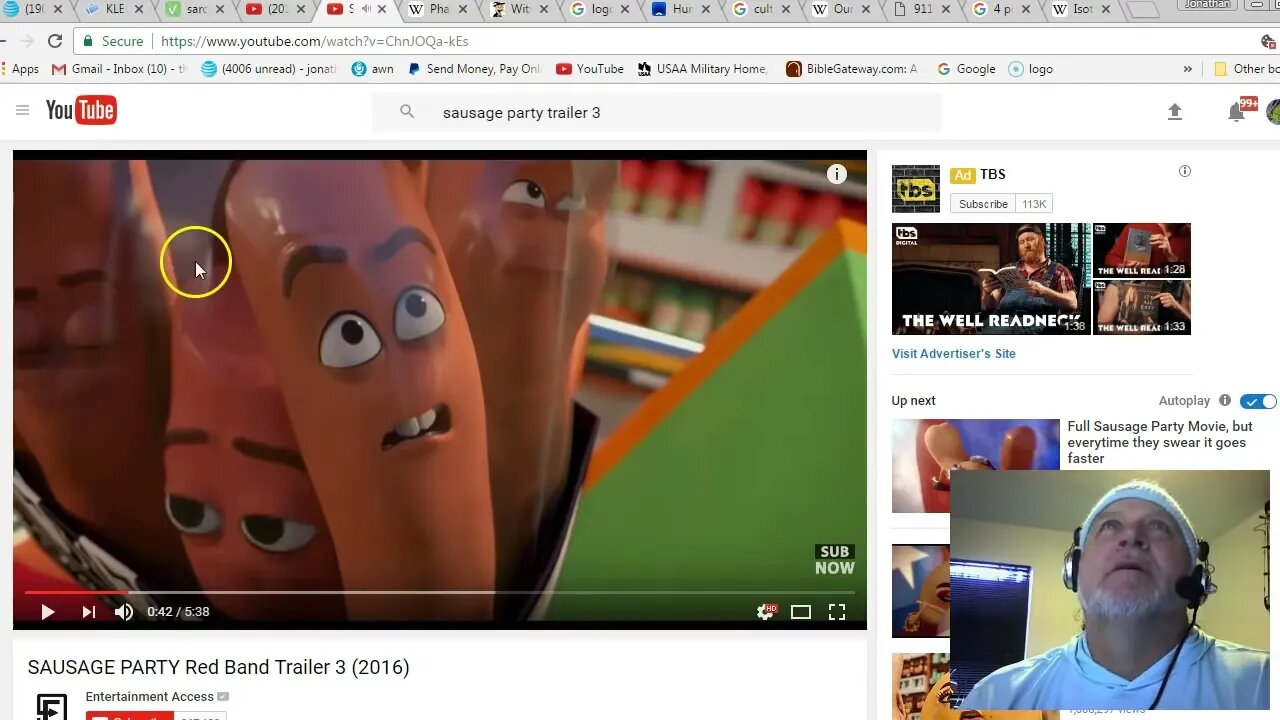1280x720 pixels.
Task: Go to the YouTube home logo
Action: [x=81, y=110]
